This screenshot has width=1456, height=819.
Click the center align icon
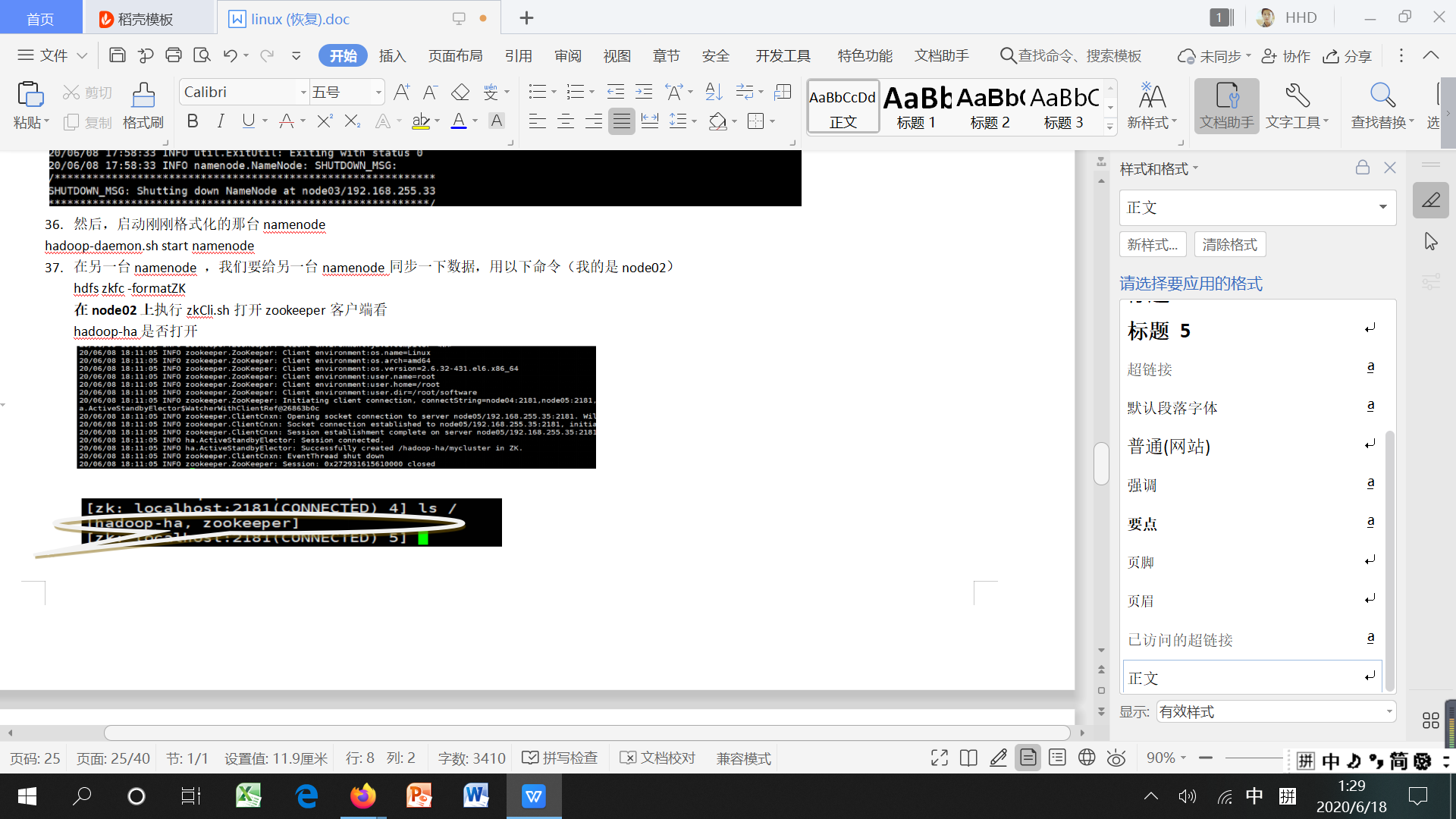coord(566,121)
